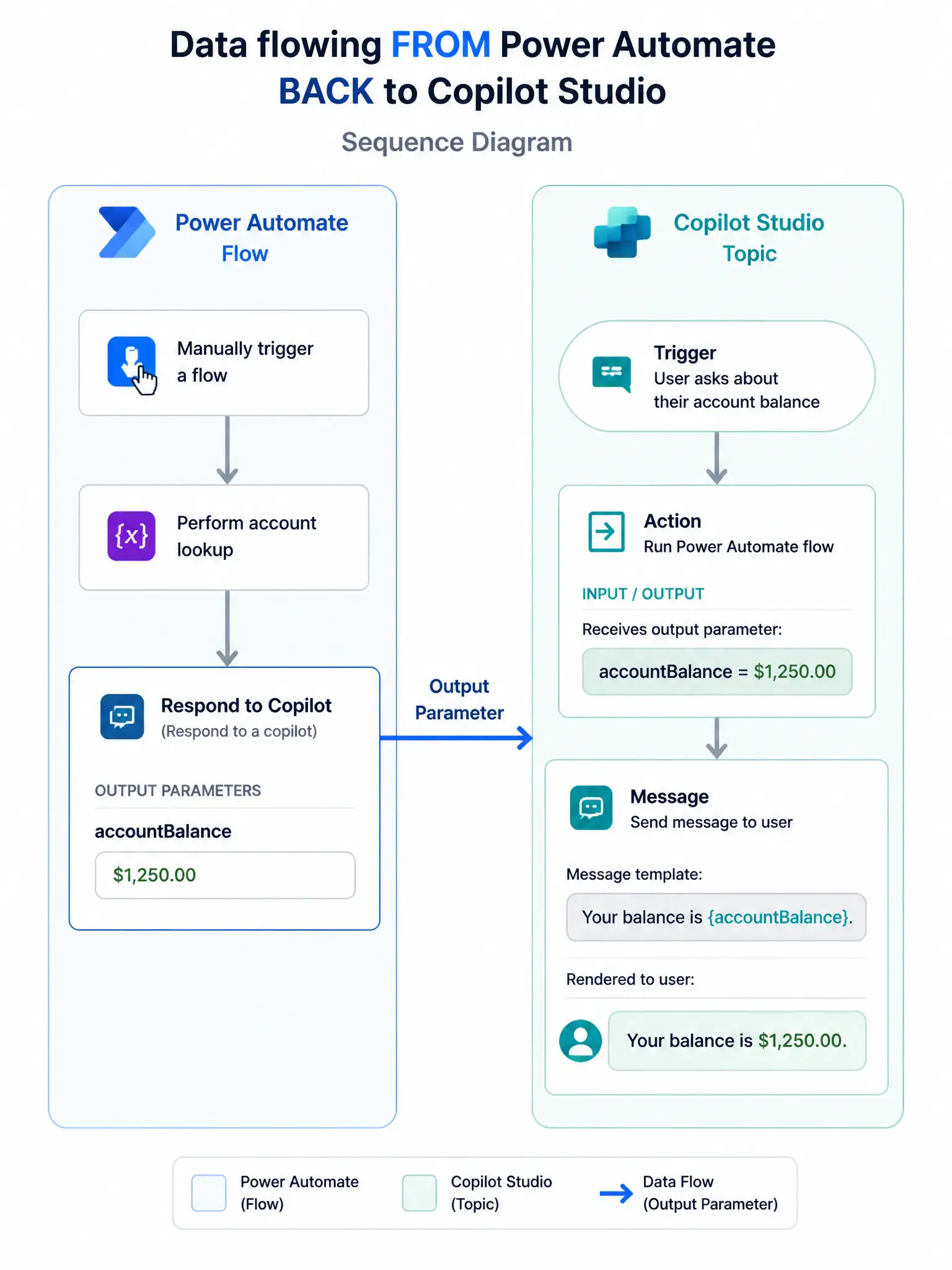Click 'Run Power Automate flow' text
The height and width of the screenshot is (1270, 952).
coord(739,546)
